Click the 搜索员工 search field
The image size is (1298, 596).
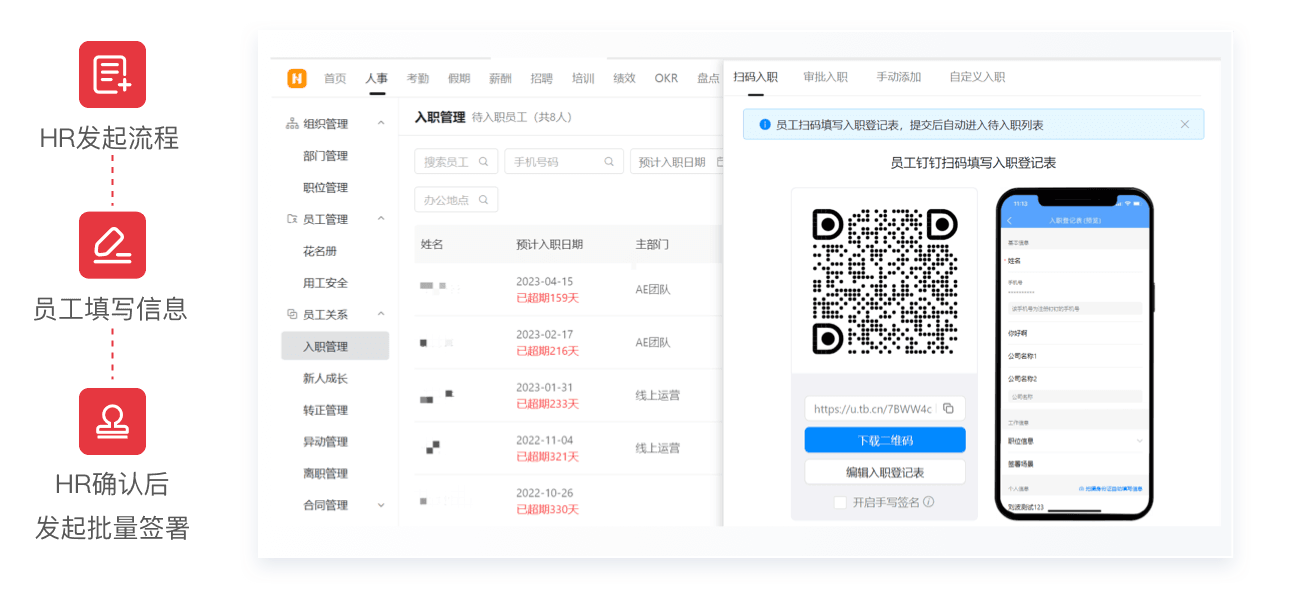[456, 161]
